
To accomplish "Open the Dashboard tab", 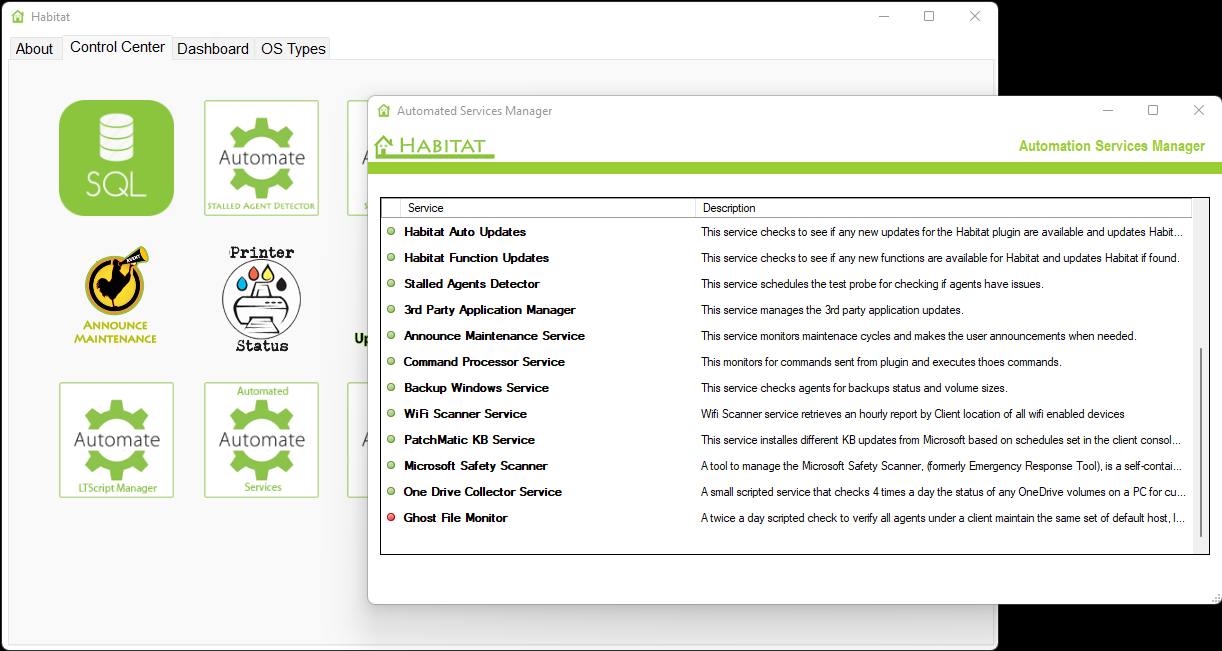I will click(x=213, y=49).
